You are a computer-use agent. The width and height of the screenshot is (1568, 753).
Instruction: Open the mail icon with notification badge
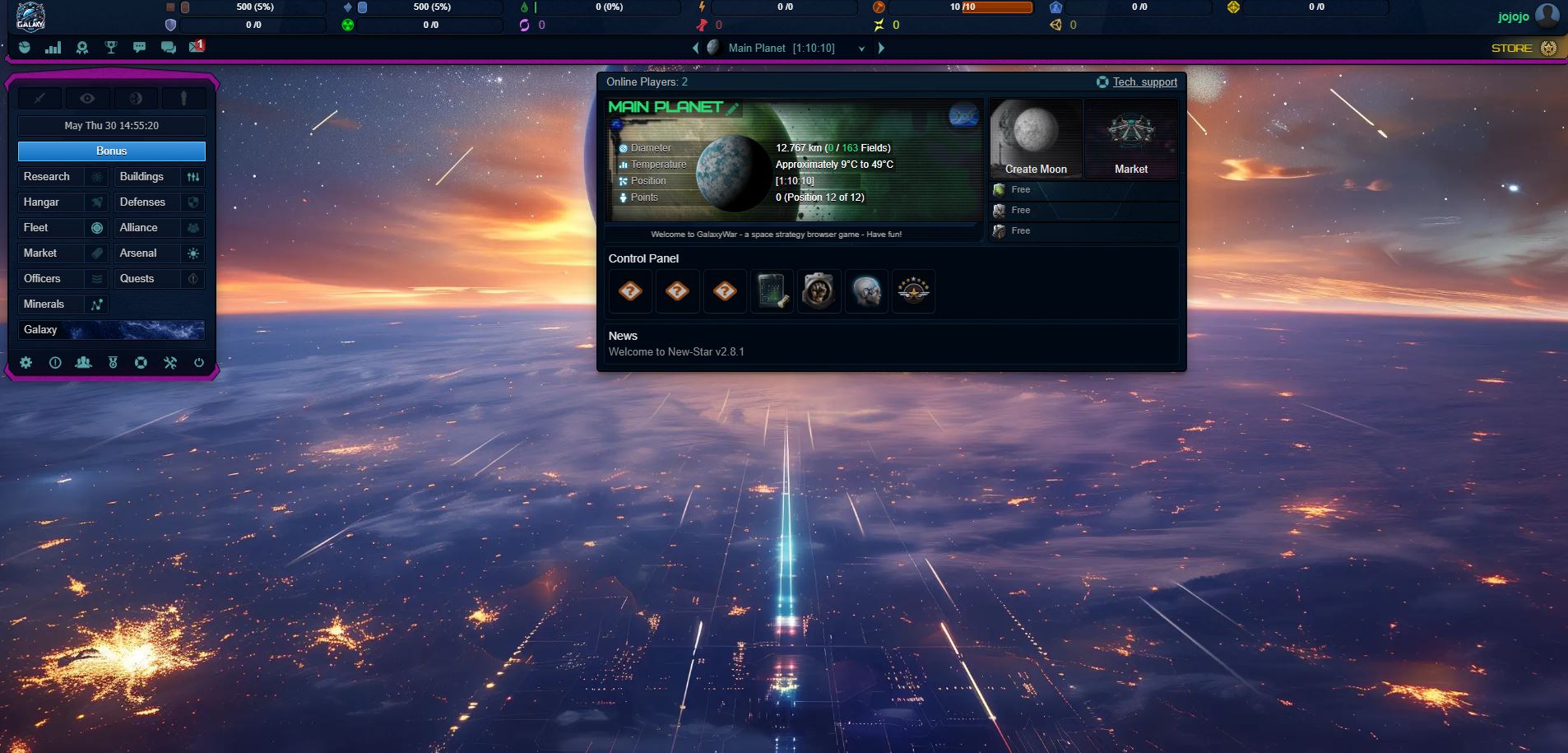tap(197, 47)
